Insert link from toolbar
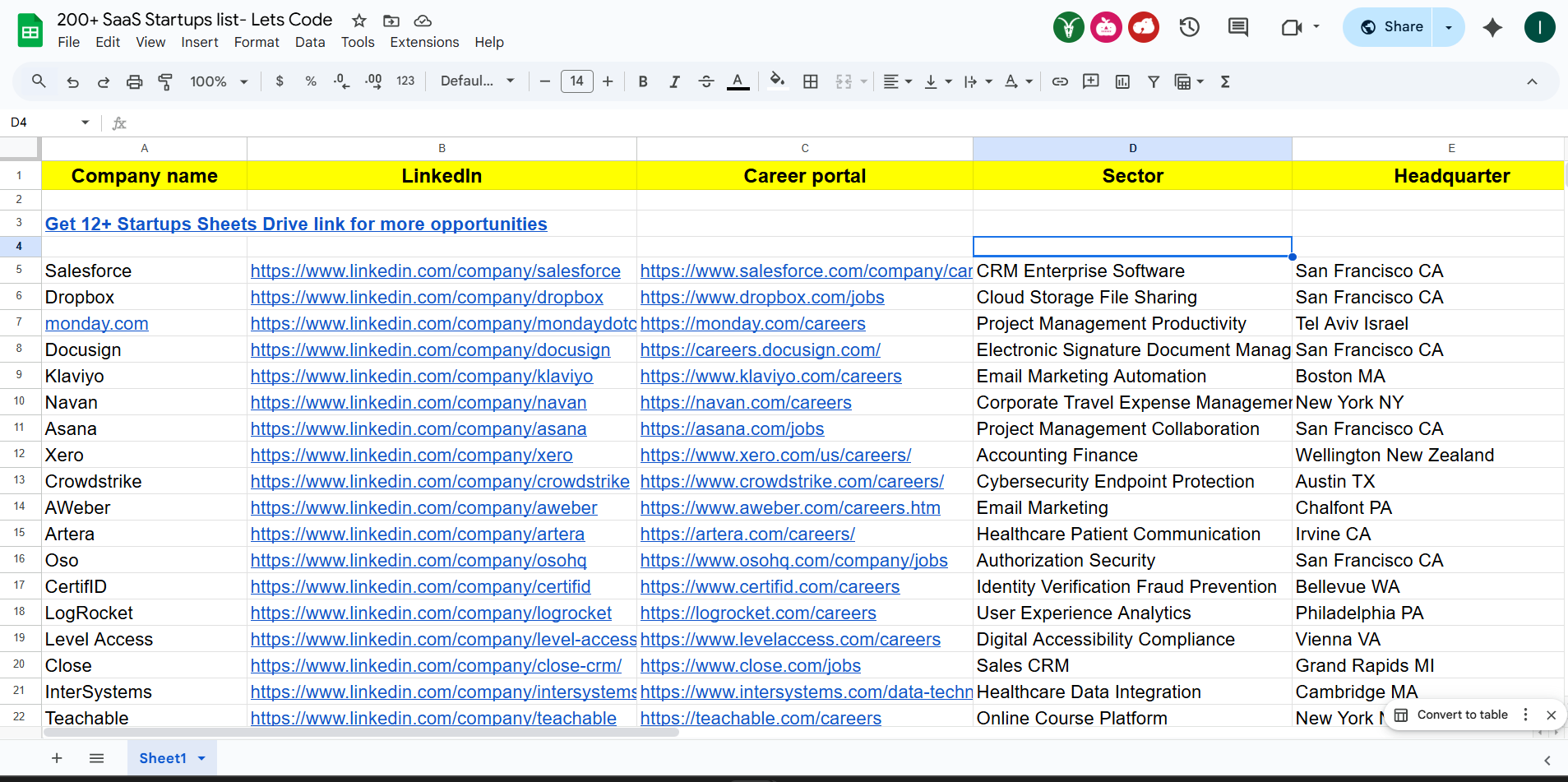 tap(1060, 81)
